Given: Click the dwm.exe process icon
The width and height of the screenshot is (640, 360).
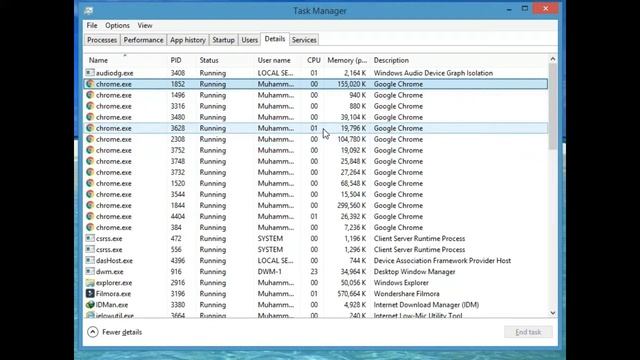Looking at the screenshot, I should pyautogui.click(x=90, y=271).
